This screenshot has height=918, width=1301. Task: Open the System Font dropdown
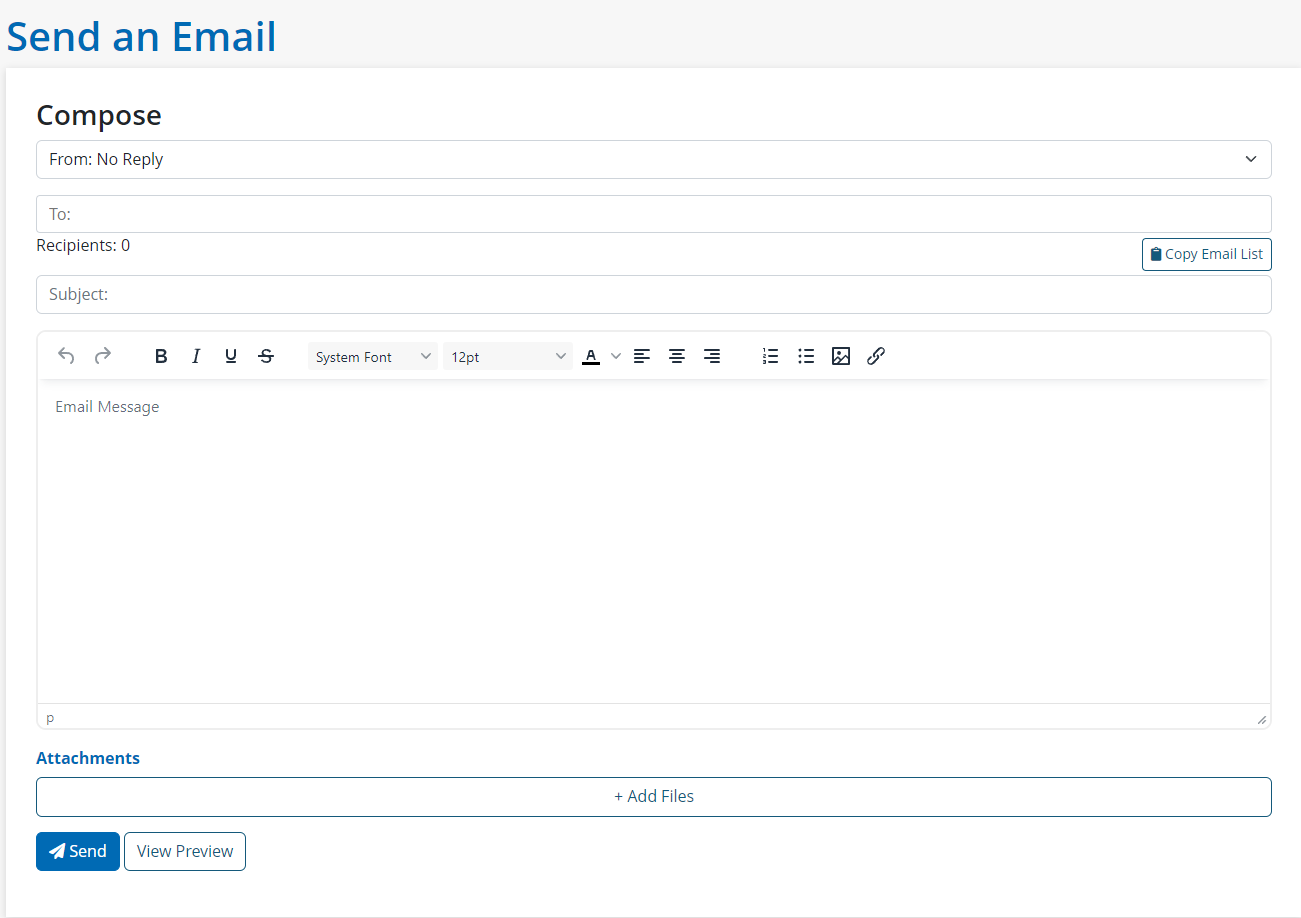pos(372,356)
